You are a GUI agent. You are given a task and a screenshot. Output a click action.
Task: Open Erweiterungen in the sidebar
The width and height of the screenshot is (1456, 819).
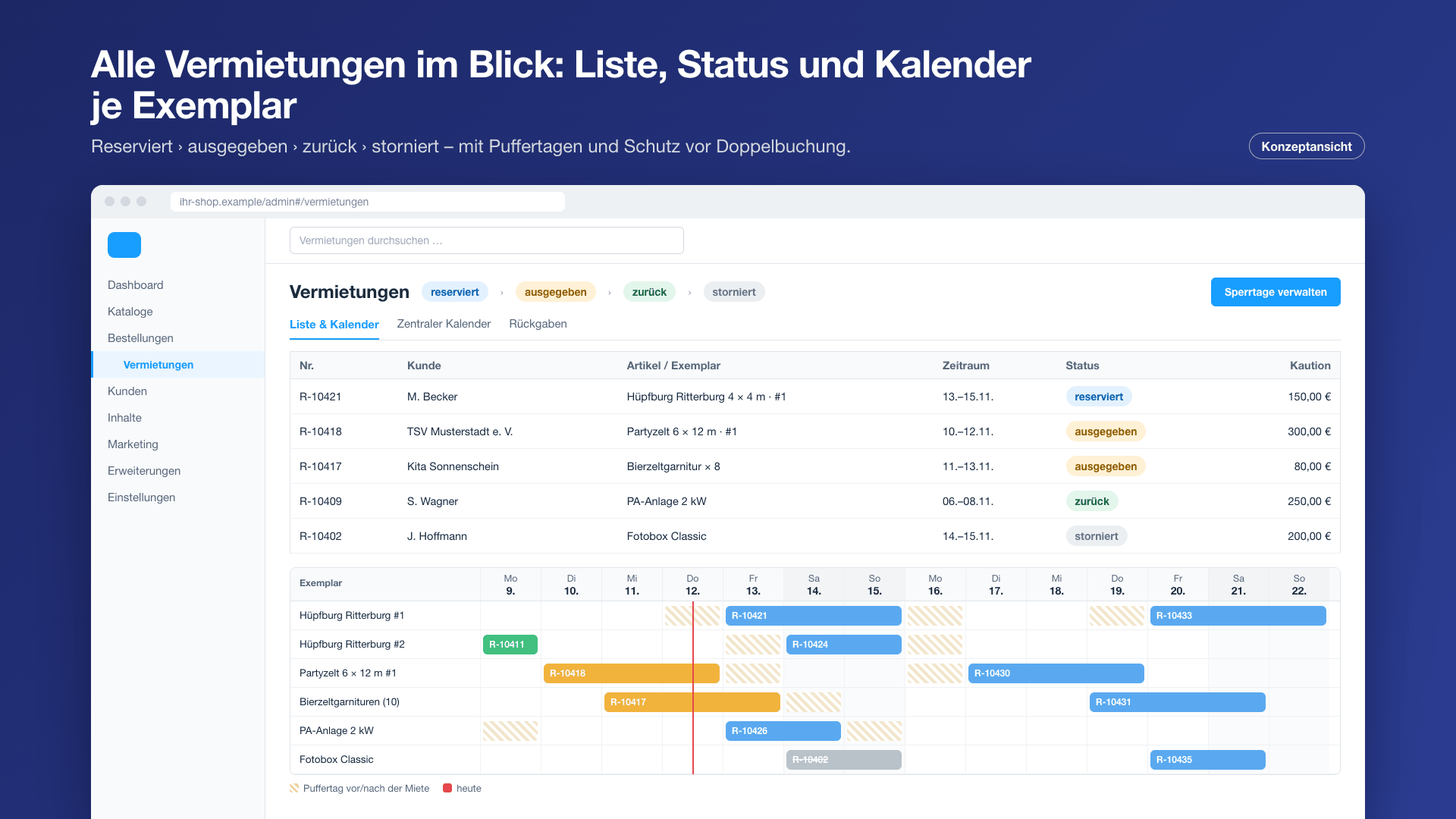[x=144, y=471]
